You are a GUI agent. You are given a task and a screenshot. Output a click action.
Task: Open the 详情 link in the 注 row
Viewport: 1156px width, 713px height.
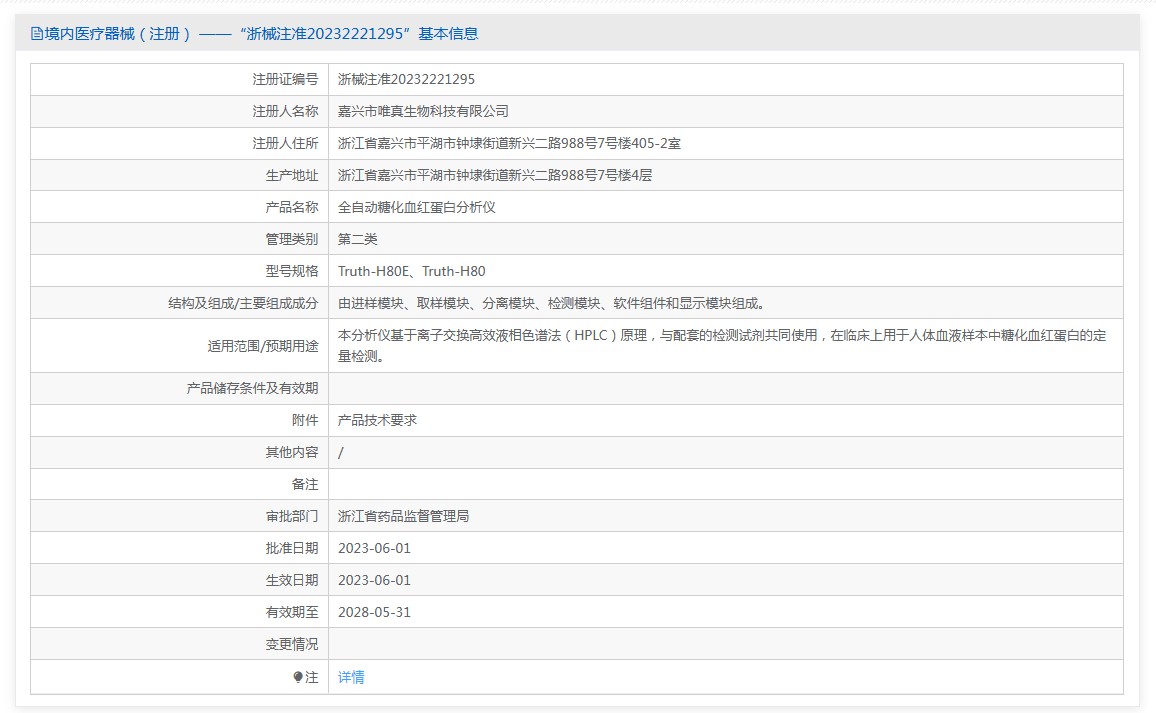point(351,677)
